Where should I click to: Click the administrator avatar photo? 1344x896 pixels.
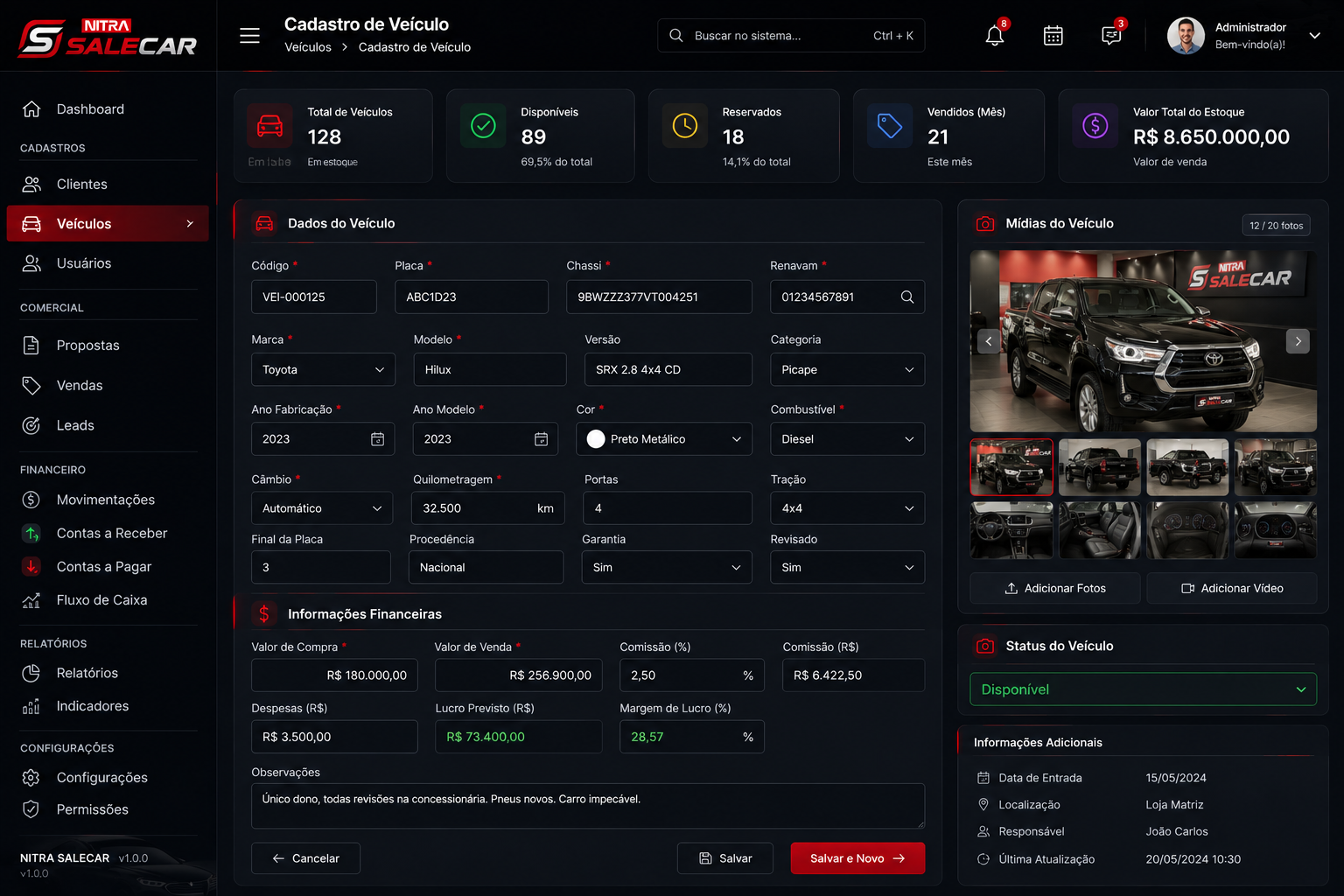pyautogui.click(x=1186, y=36)
